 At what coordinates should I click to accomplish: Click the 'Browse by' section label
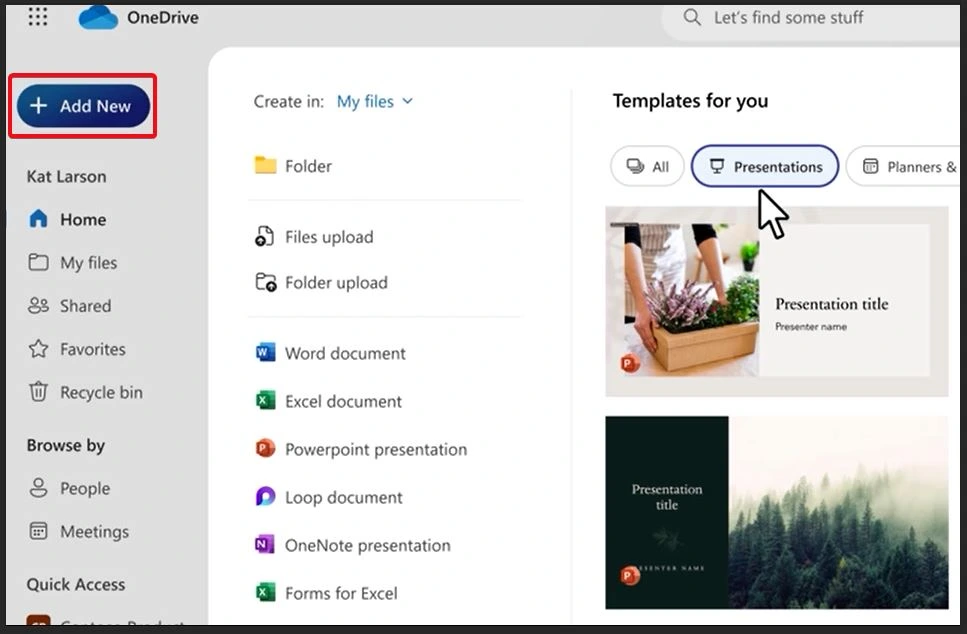[66, 445]
